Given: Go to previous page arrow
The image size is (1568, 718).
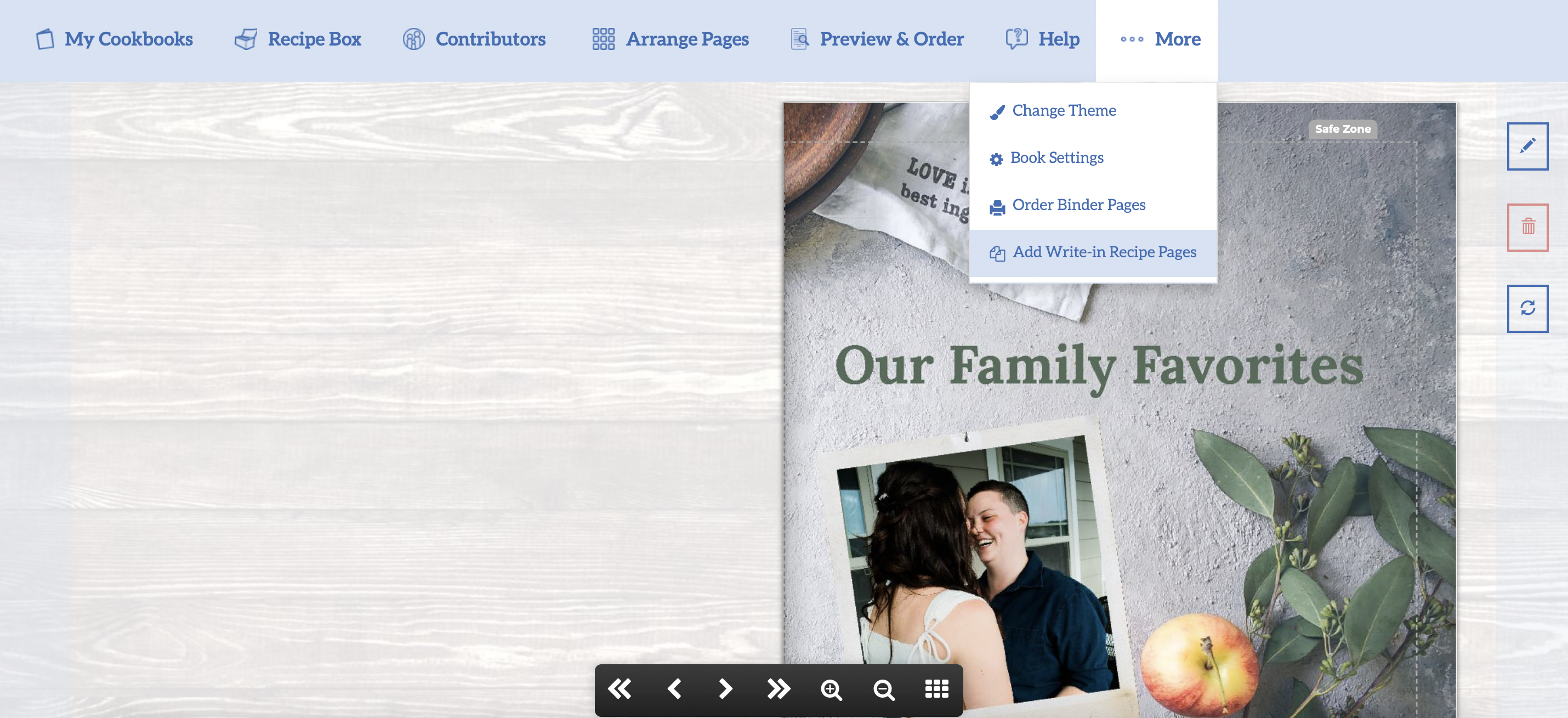Looking at the screenshot, I should click(673, 689).
